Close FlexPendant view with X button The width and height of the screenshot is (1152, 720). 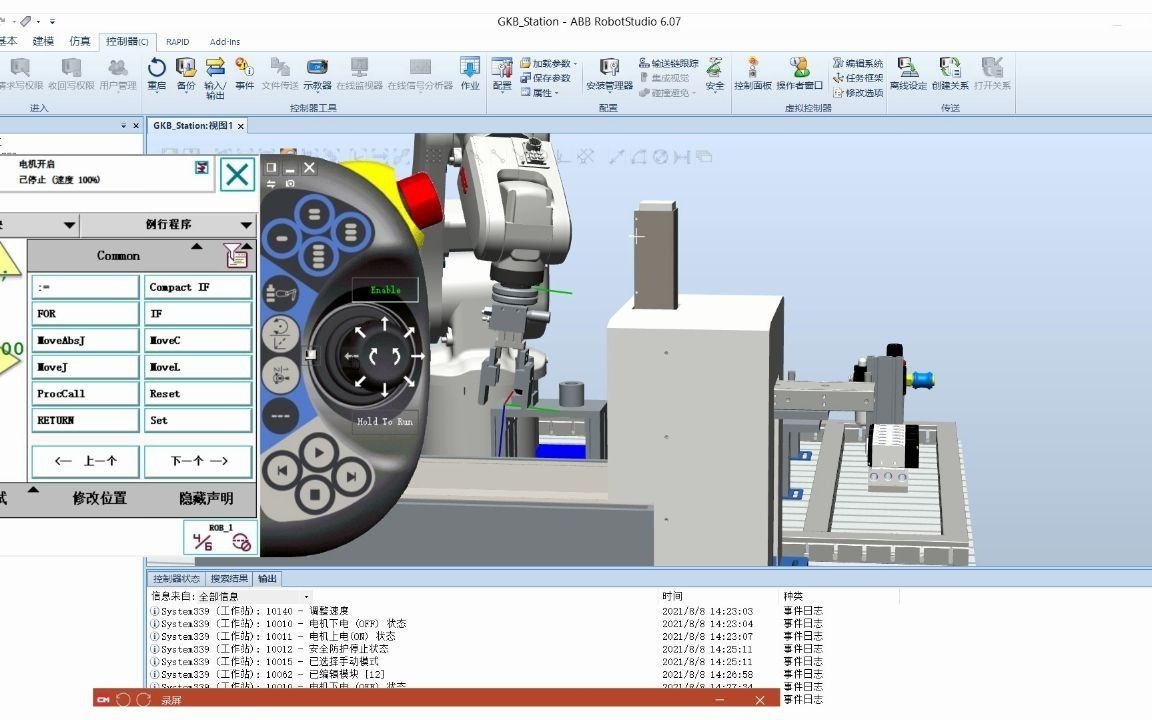(x=309, y=168)
